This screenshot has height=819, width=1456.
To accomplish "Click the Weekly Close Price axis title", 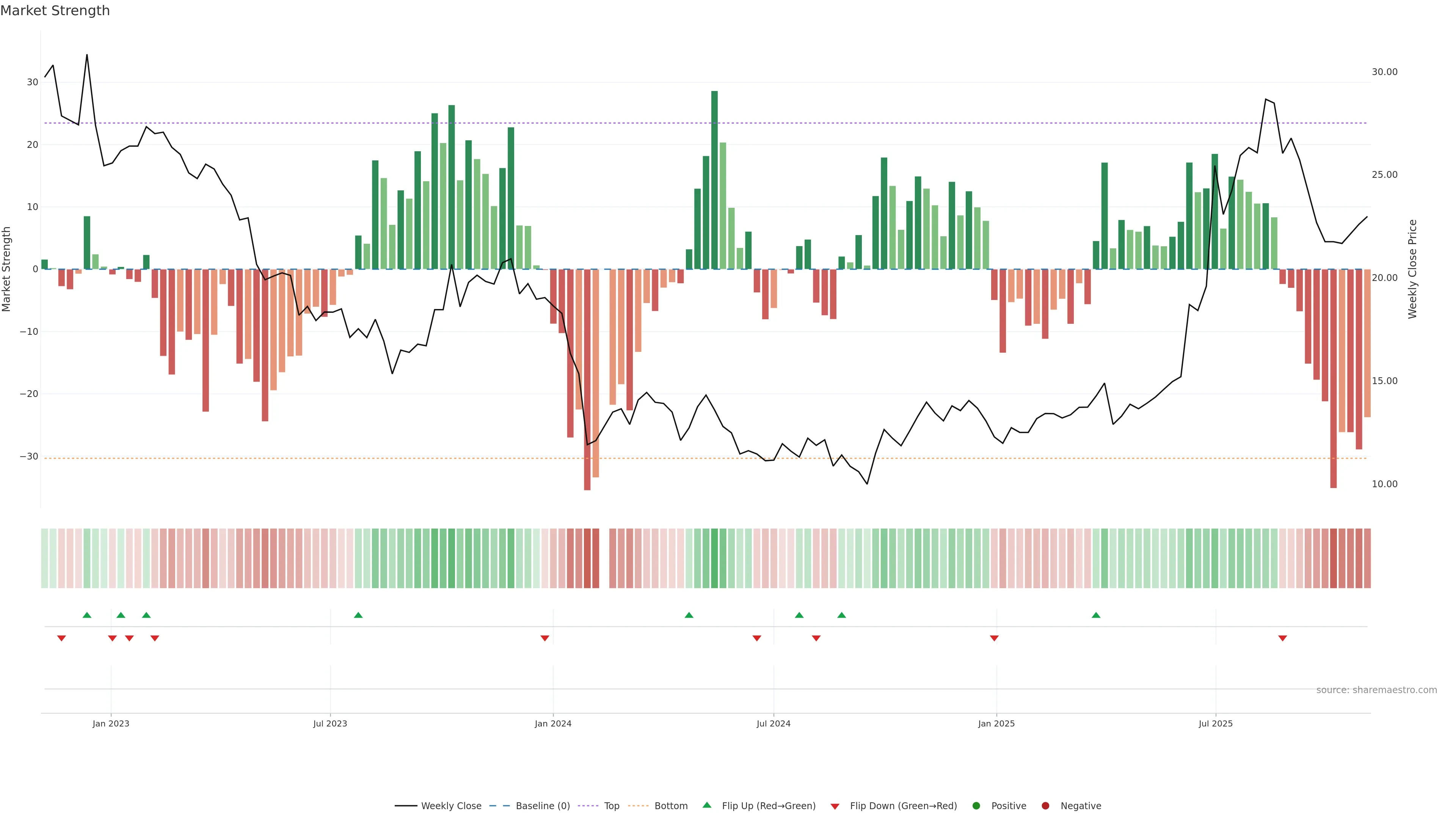I will (x=1412, y=269).
